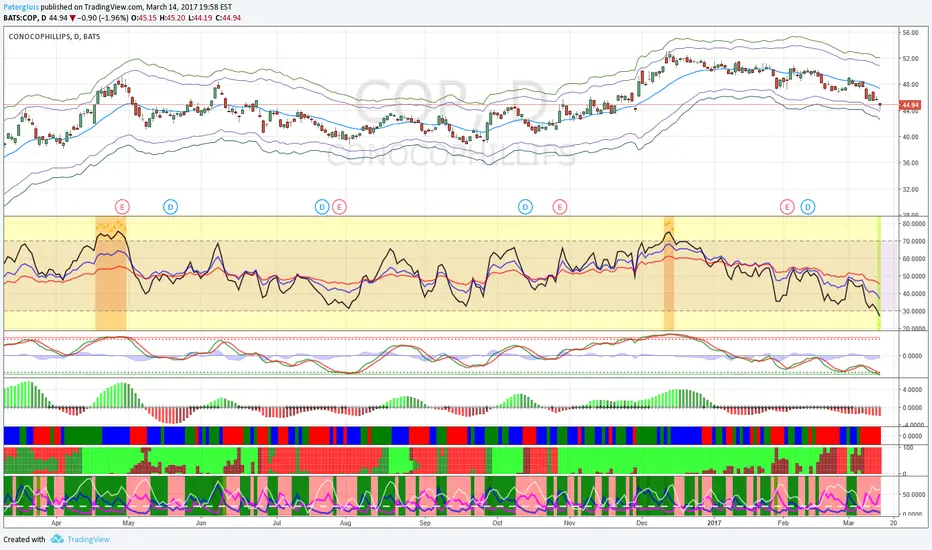Click the February dividend 'D' marker
This screenshot has height=550, width=932.
point(807,207)
